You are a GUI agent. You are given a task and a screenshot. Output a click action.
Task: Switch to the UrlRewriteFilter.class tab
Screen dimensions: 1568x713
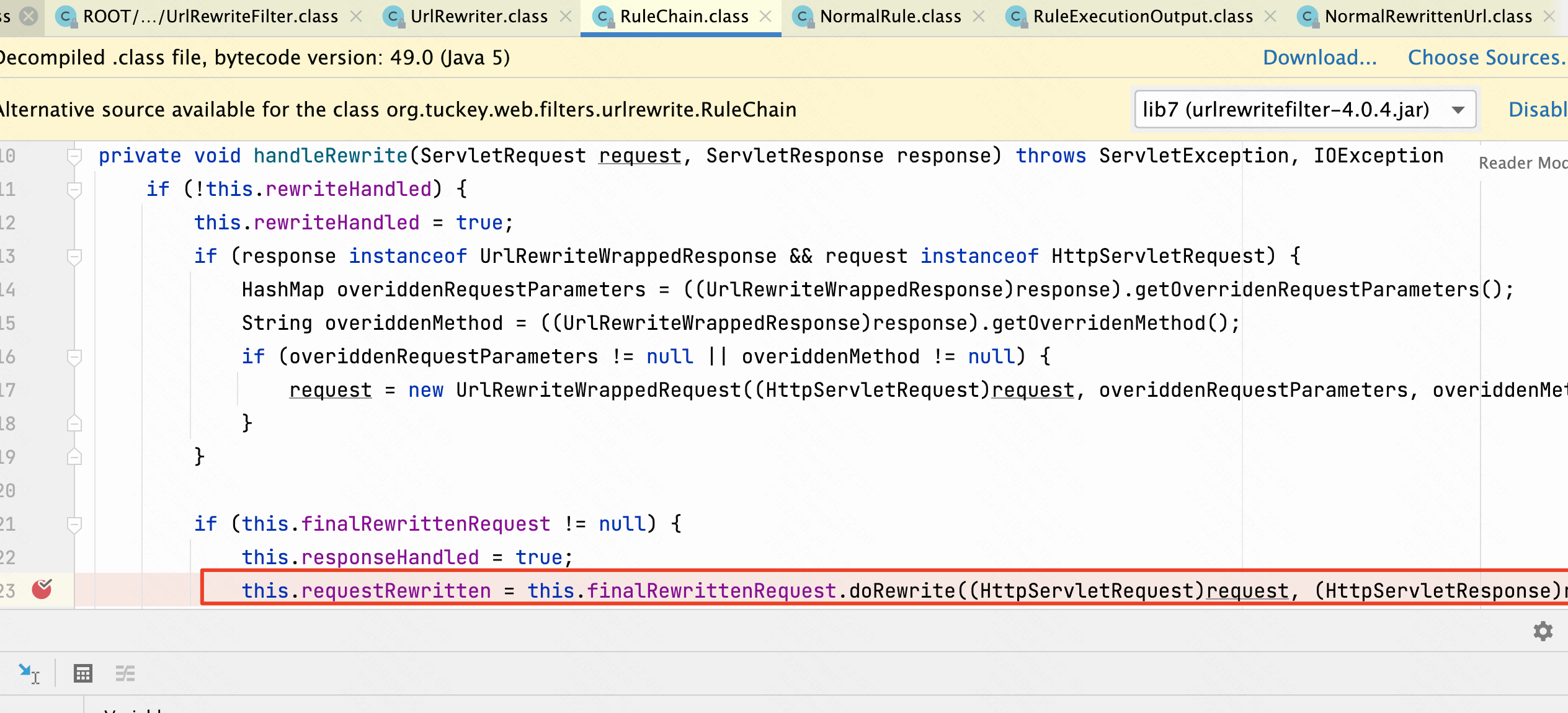click(x=210, y=17)
